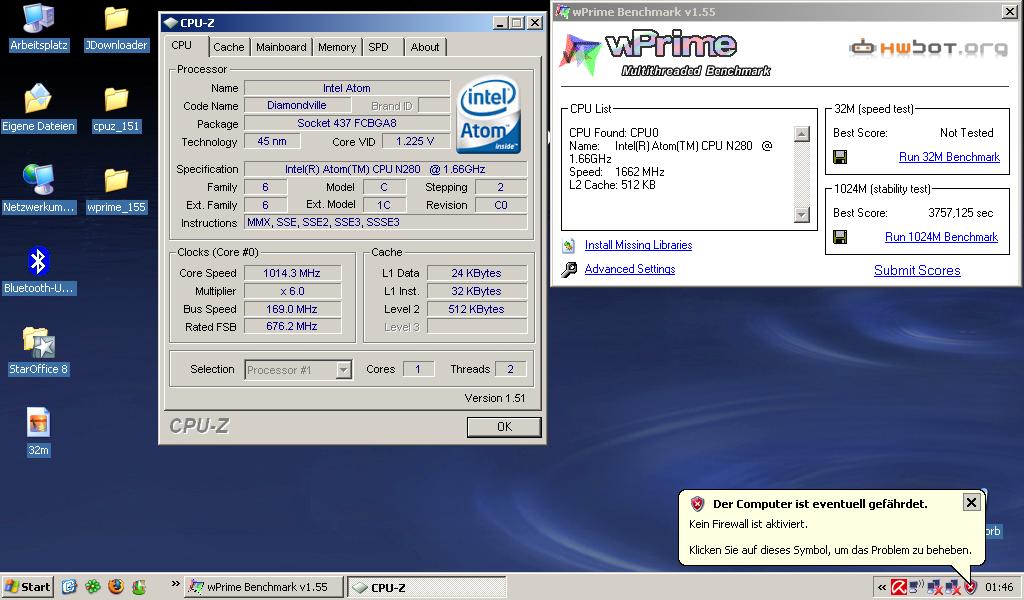Select the Bluetooth desktop shortcut
The width and height of the screenshot is (1024, 600).
point(38,261)
